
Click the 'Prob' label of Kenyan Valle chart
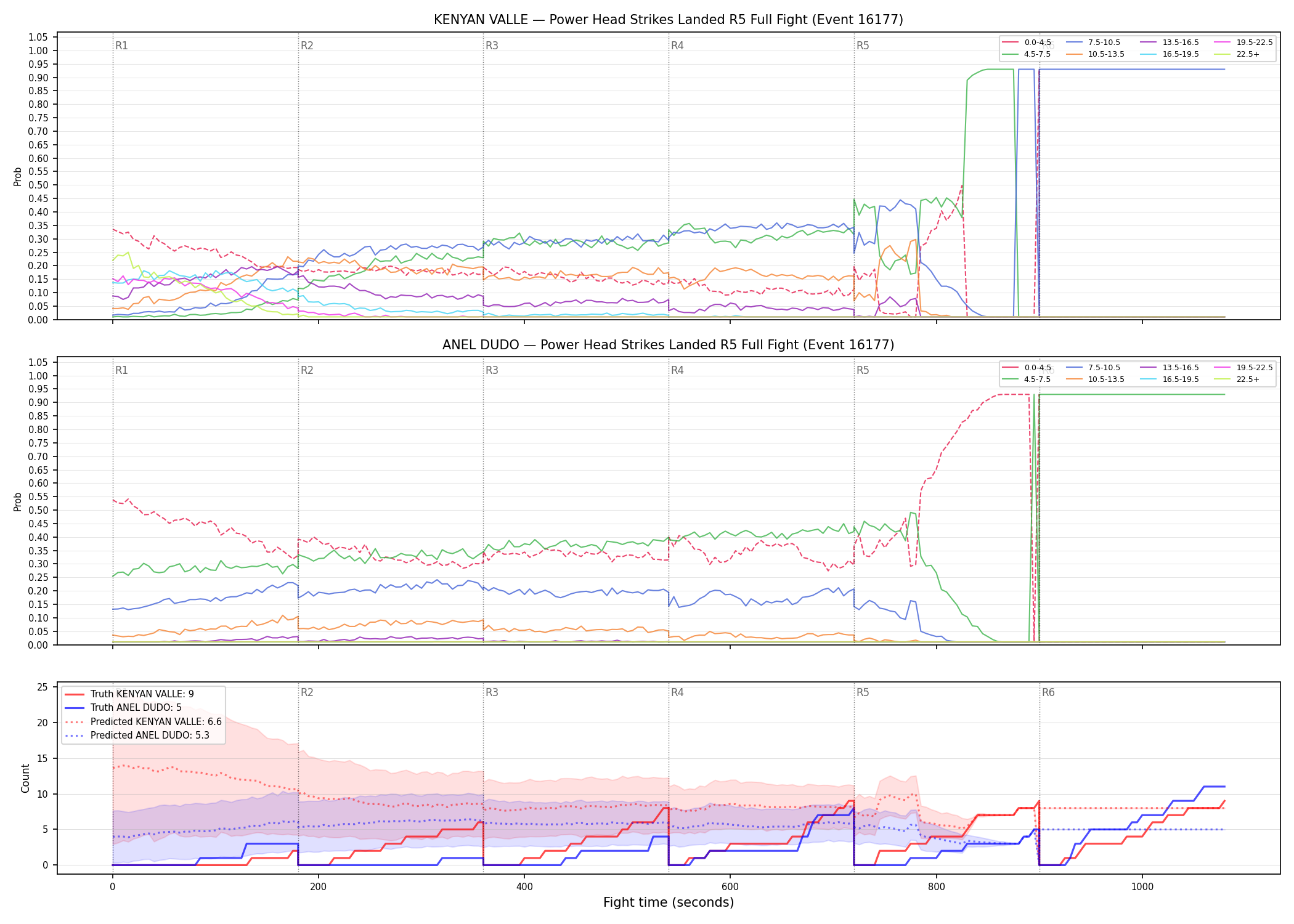tap(18, 177)
